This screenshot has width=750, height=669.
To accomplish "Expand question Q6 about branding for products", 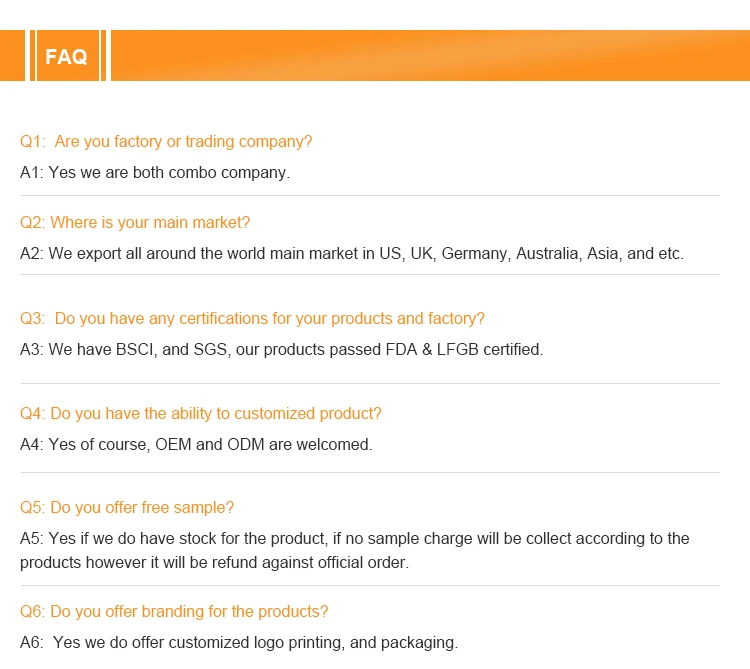I will (x=174, y=611).
